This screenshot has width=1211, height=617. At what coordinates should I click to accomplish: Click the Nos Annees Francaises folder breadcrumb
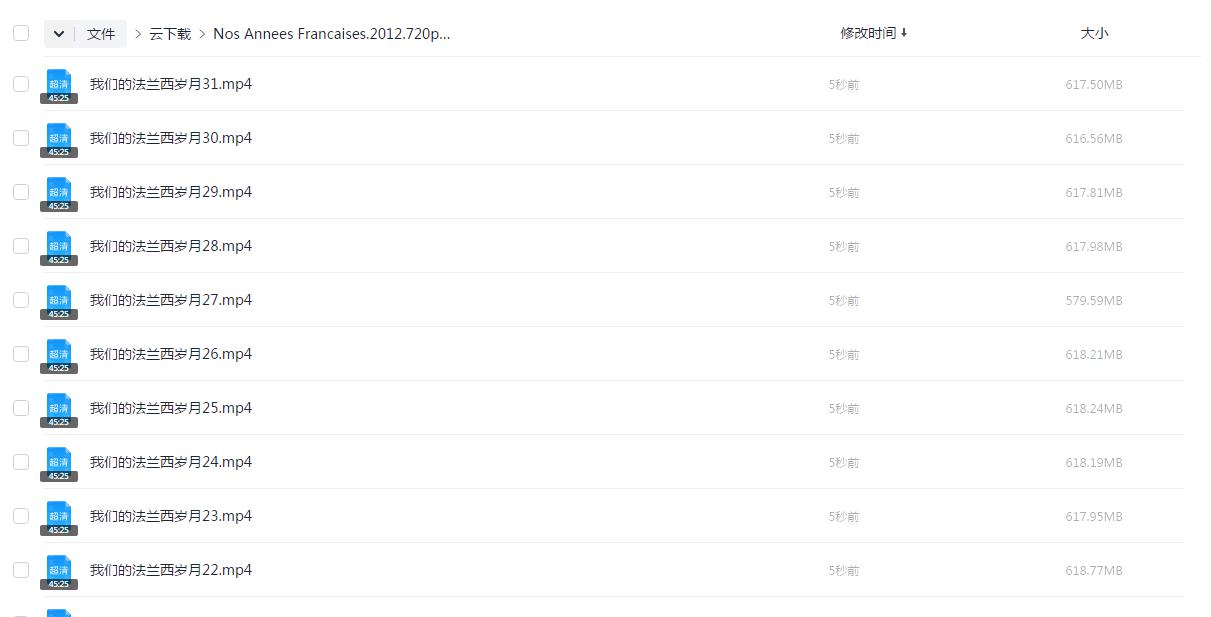[332, 34]
